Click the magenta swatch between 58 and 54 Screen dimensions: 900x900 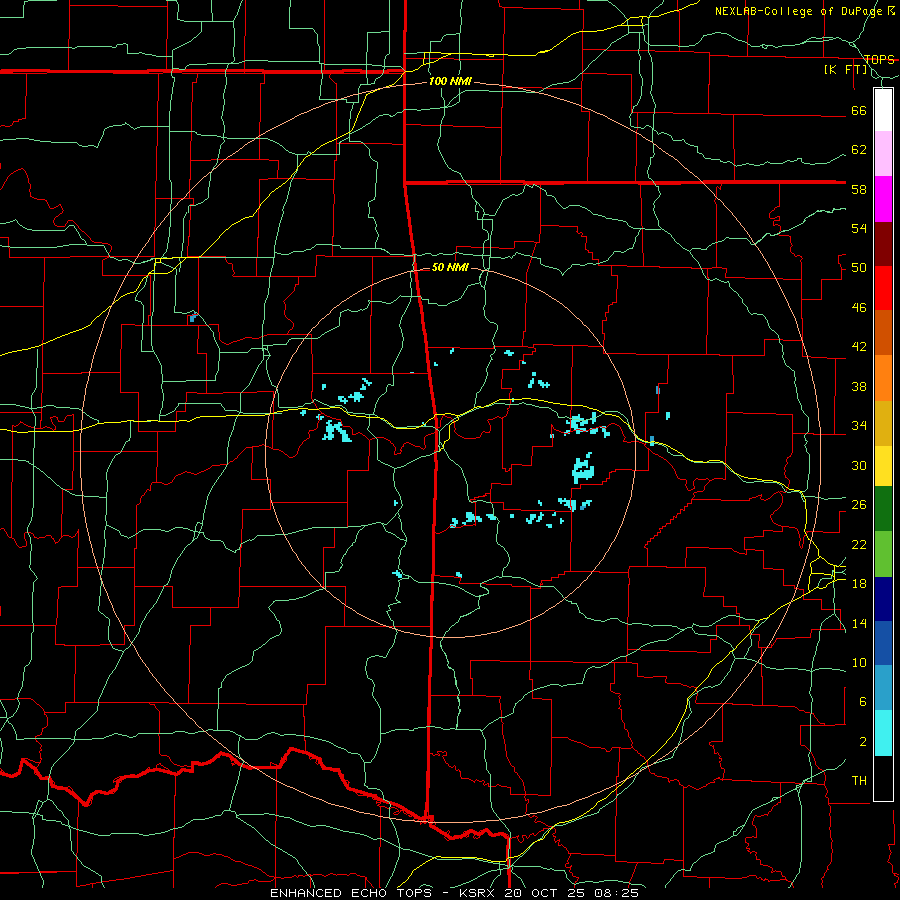[x=883, y=199]
